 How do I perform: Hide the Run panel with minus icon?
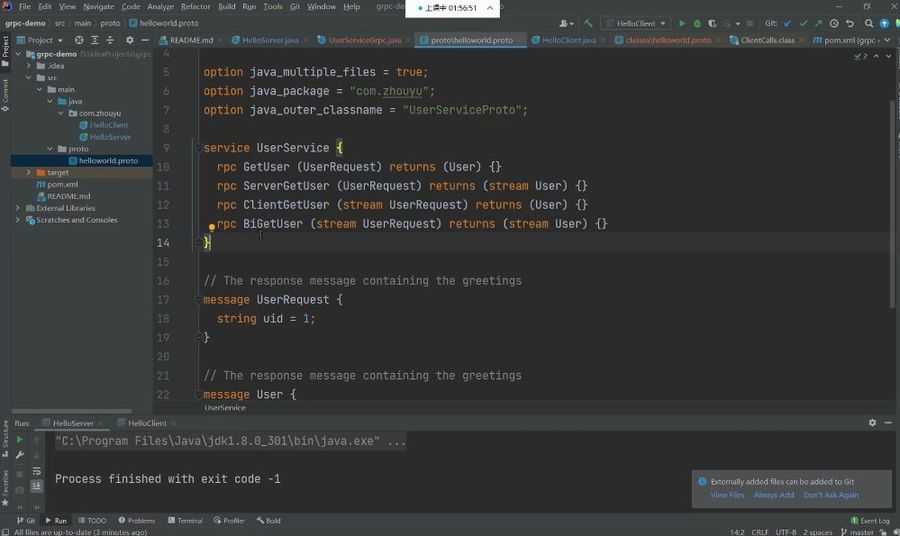888,422
